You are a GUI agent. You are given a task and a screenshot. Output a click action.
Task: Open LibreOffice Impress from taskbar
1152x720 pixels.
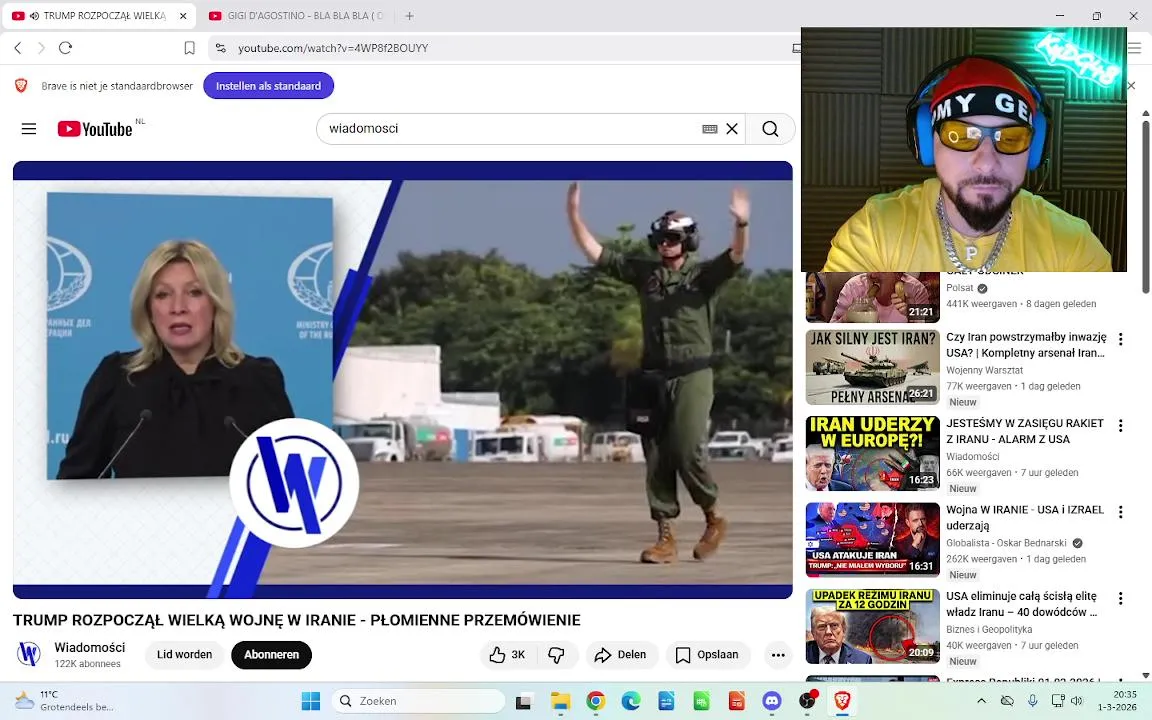coord(737,701)
